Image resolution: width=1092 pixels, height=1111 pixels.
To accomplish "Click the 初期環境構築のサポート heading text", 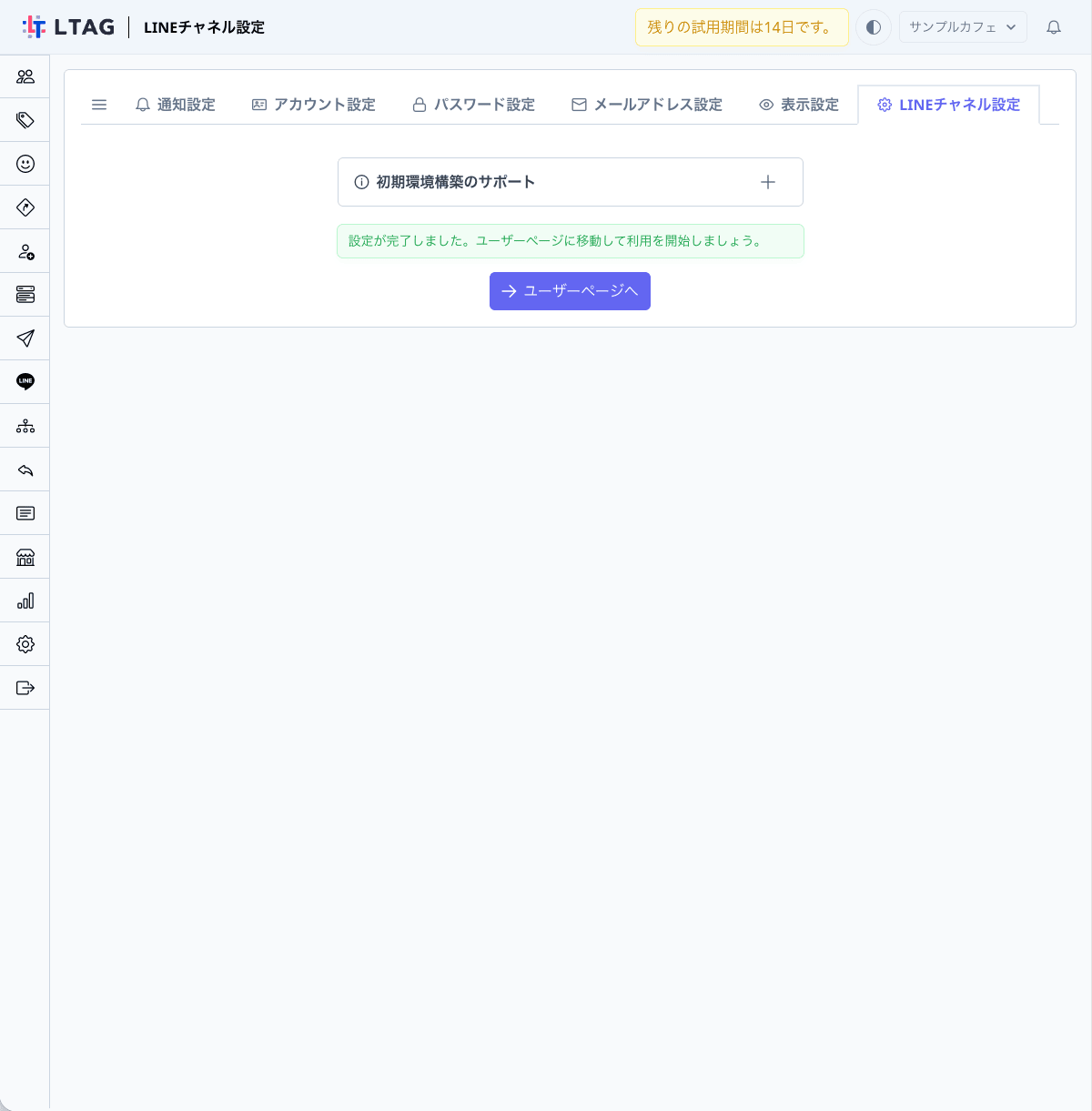I will [456, 182].
